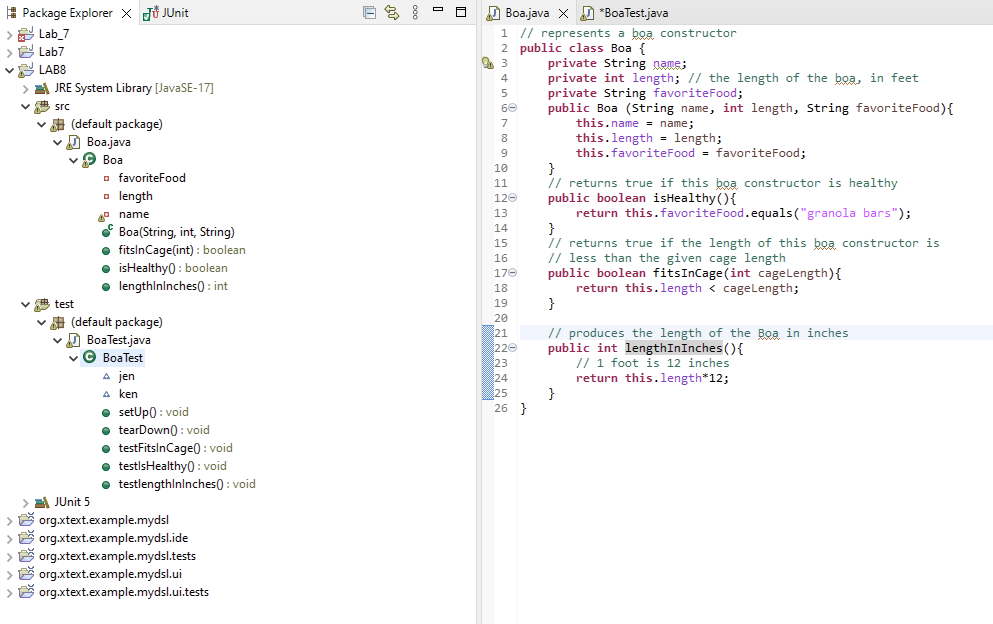Open Package Explorer view menu dots

(415, 12)
